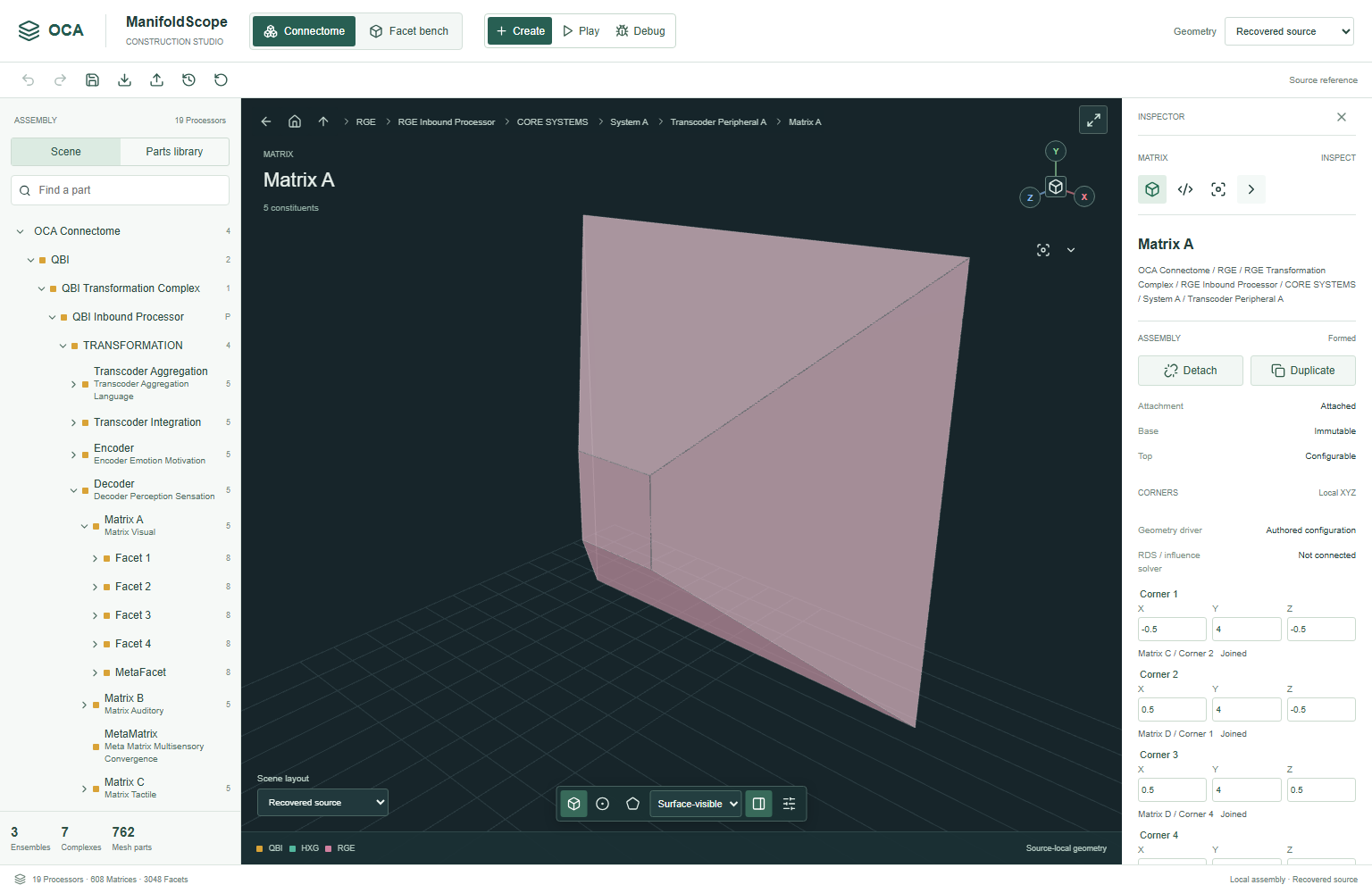Select the inspector cube geometry icon

[1152, 189]
